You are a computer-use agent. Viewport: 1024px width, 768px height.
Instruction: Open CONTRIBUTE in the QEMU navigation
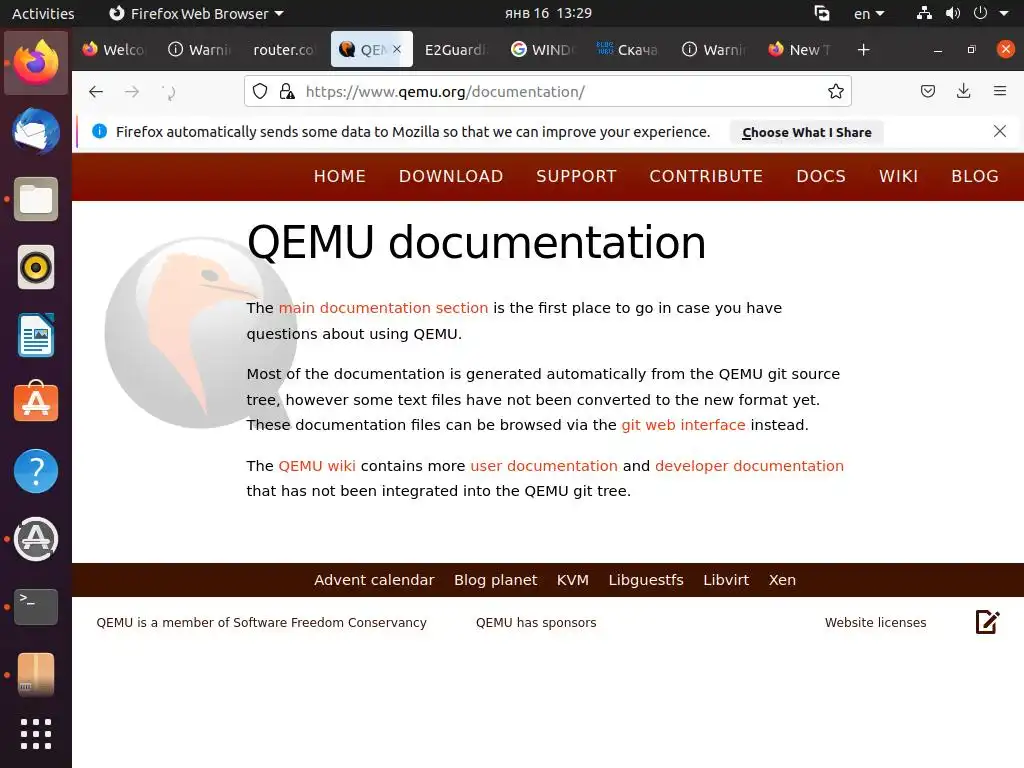706,176
